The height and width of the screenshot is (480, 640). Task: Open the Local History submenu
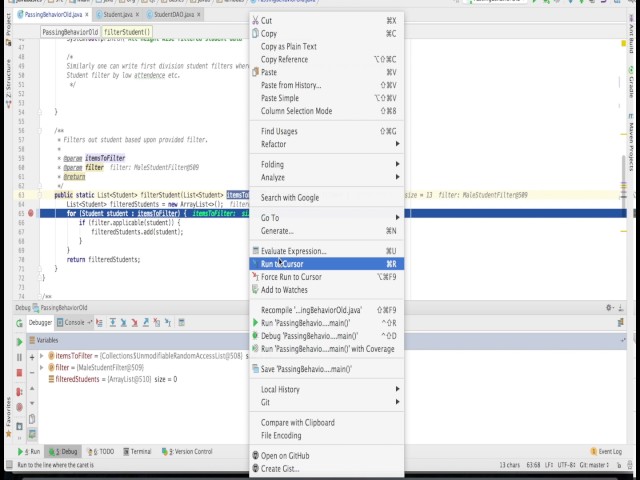(327, 389)
